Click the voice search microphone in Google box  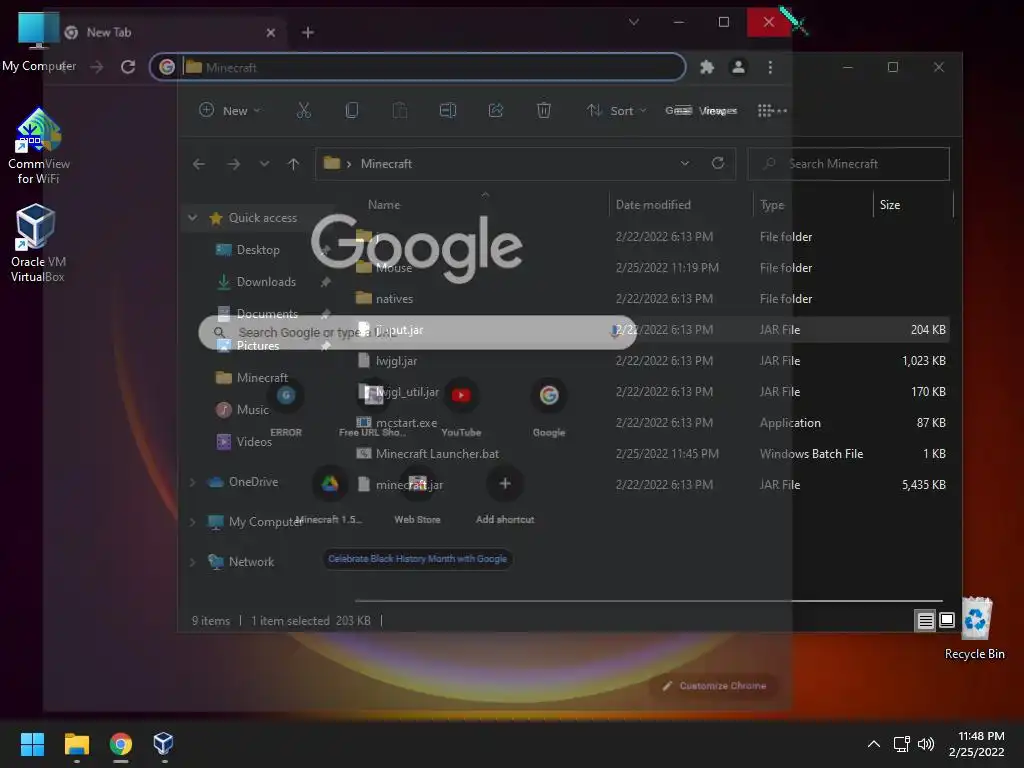[614, 332]
